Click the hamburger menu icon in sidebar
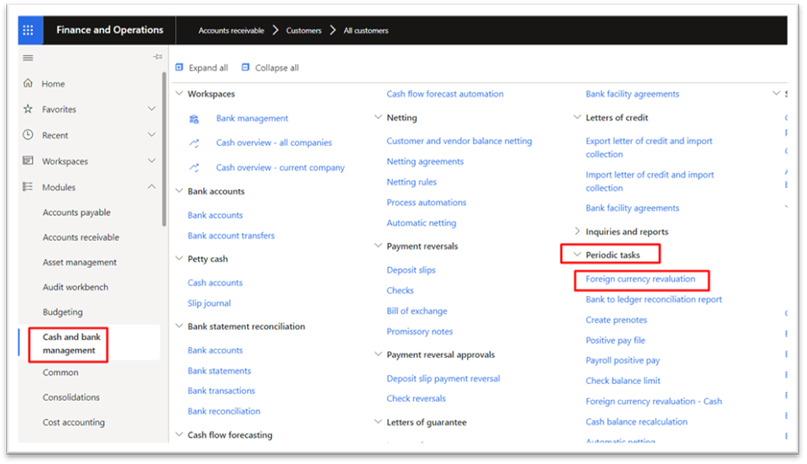 [28, 58]
